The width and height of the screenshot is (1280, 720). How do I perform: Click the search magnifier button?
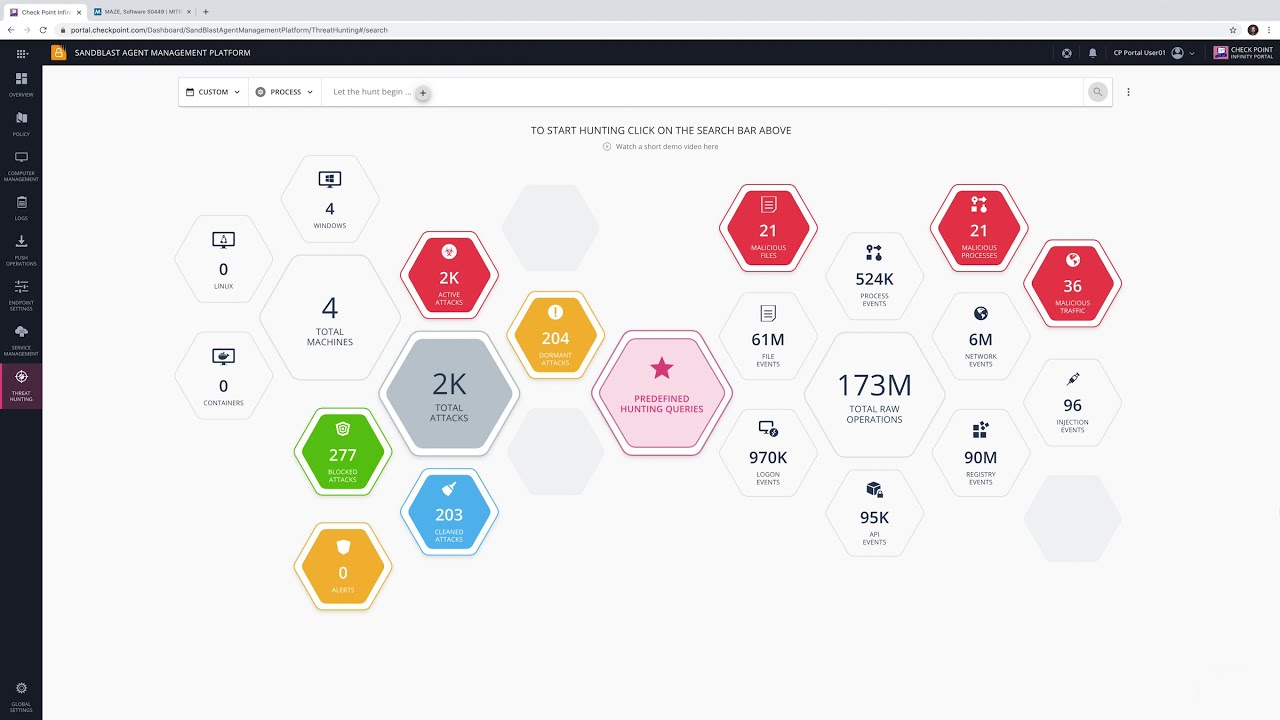click(x=1098, y=92)
